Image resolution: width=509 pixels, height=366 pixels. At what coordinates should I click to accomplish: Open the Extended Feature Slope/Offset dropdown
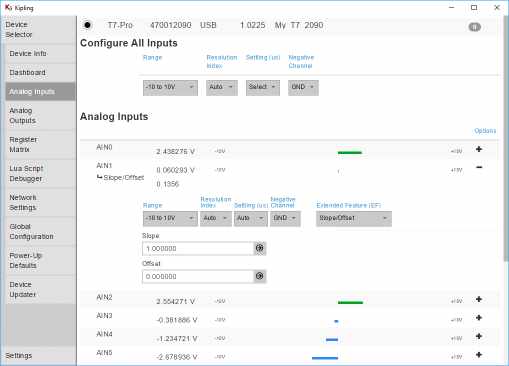point(354,219)
